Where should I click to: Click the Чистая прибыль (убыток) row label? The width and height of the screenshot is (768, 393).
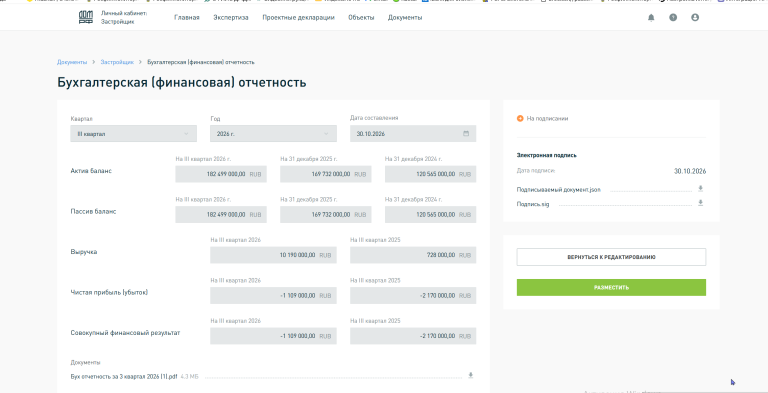pyautogui.click(x=109, y=292)
